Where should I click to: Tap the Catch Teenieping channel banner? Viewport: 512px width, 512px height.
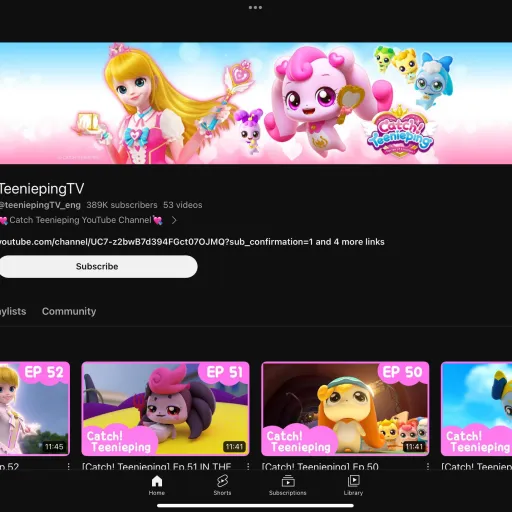pos(256,103)
